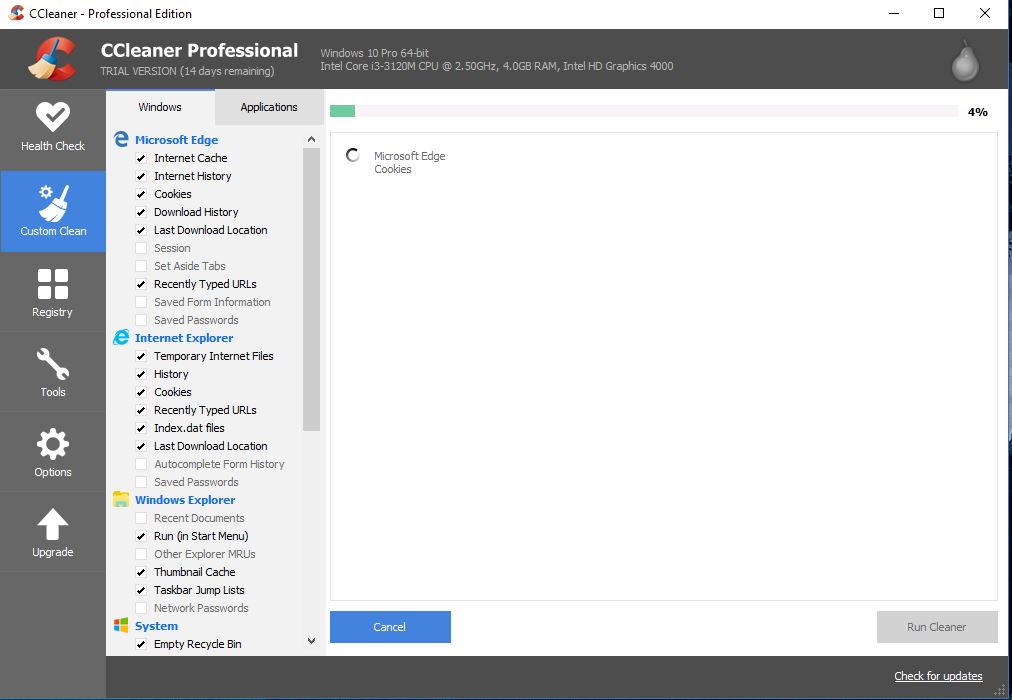Uncheck Internet Cache under Microsoft Edge
This screenshot has height=700, width=1012.
[x=142, y=158]
